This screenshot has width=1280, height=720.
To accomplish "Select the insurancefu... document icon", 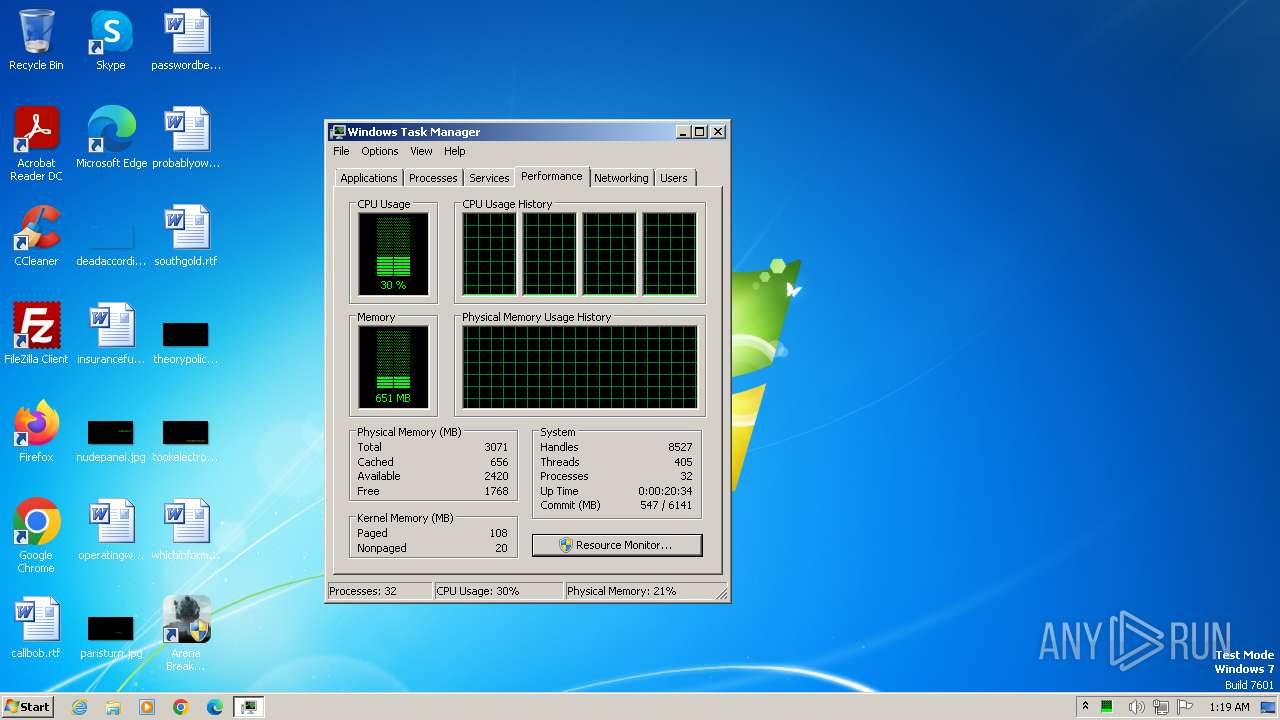I will (111, 334).
